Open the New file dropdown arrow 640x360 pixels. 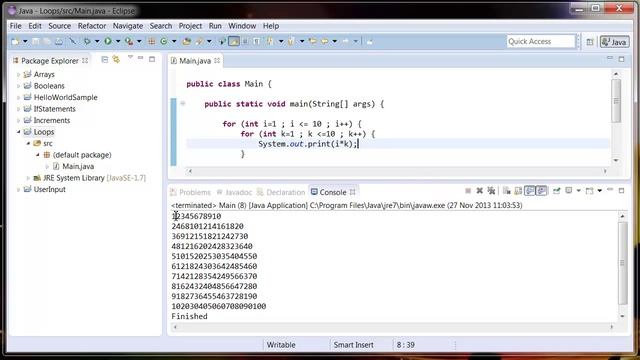coord(25,41)
